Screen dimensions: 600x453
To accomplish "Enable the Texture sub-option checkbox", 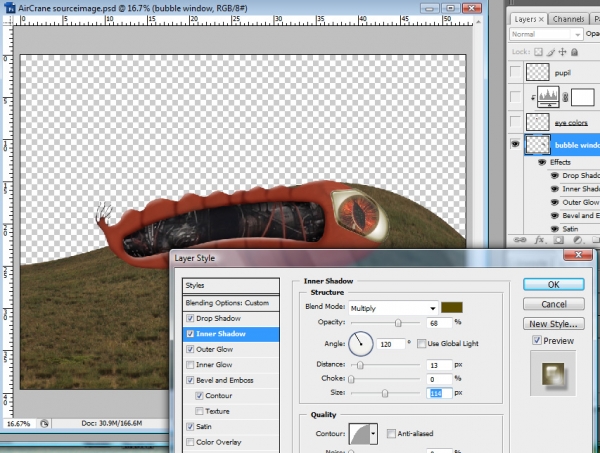I will click(199, 411).
